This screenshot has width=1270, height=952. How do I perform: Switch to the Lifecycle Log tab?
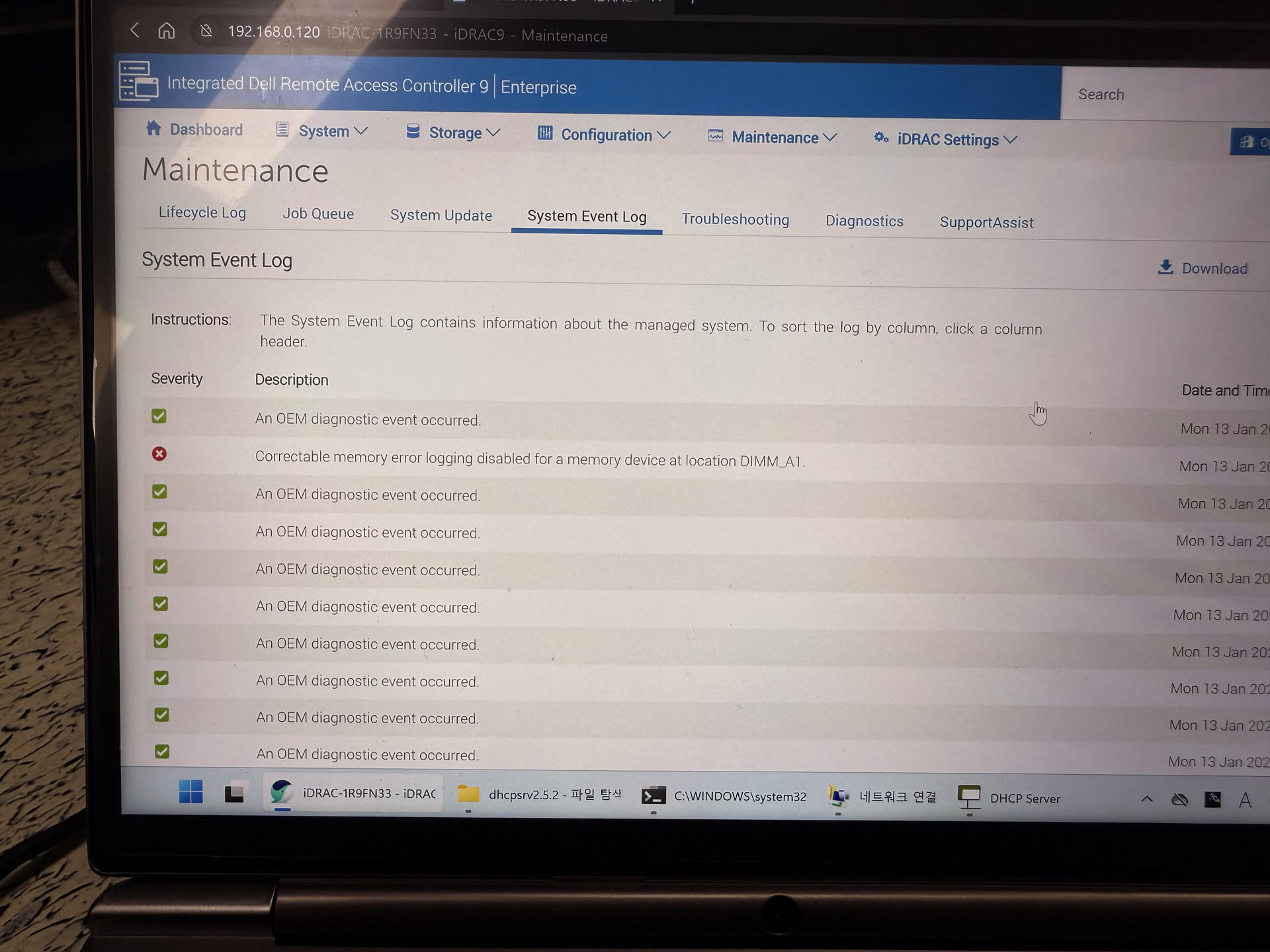click(x=202, y=213)
